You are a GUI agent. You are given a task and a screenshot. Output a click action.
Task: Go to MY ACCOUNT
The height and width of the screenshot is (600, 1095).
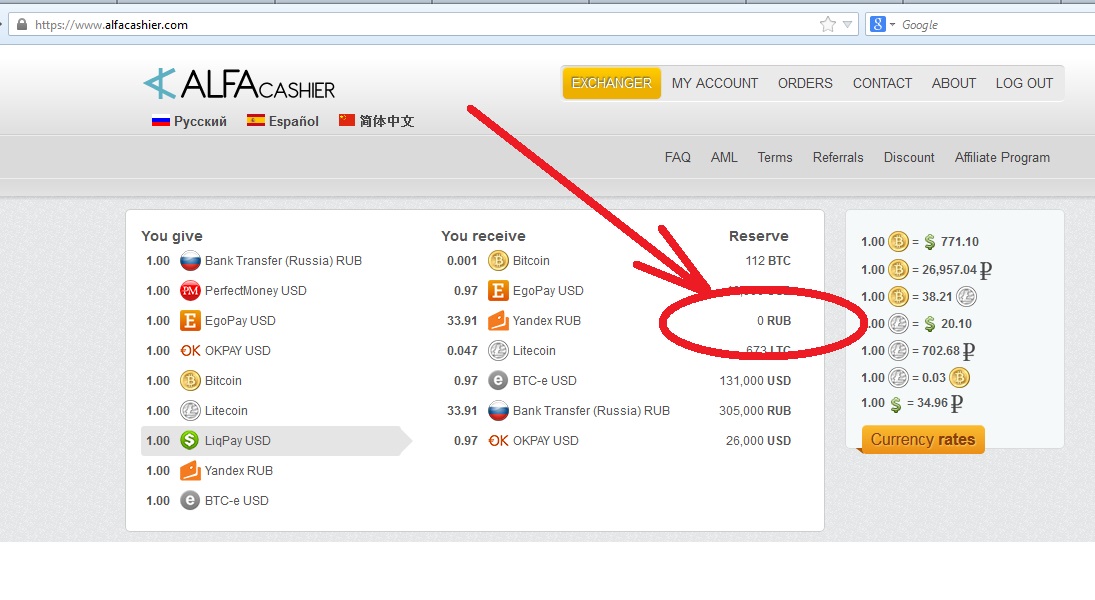714,83
